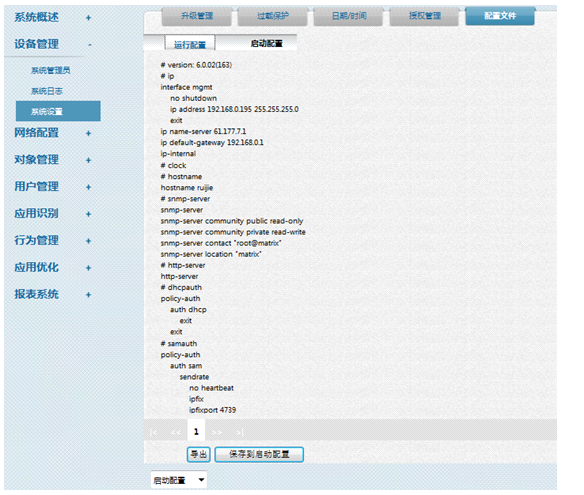Collapse the 设备管理 menu section
The height and width of the screenshot is (495, 584).
tap(90, 45)
